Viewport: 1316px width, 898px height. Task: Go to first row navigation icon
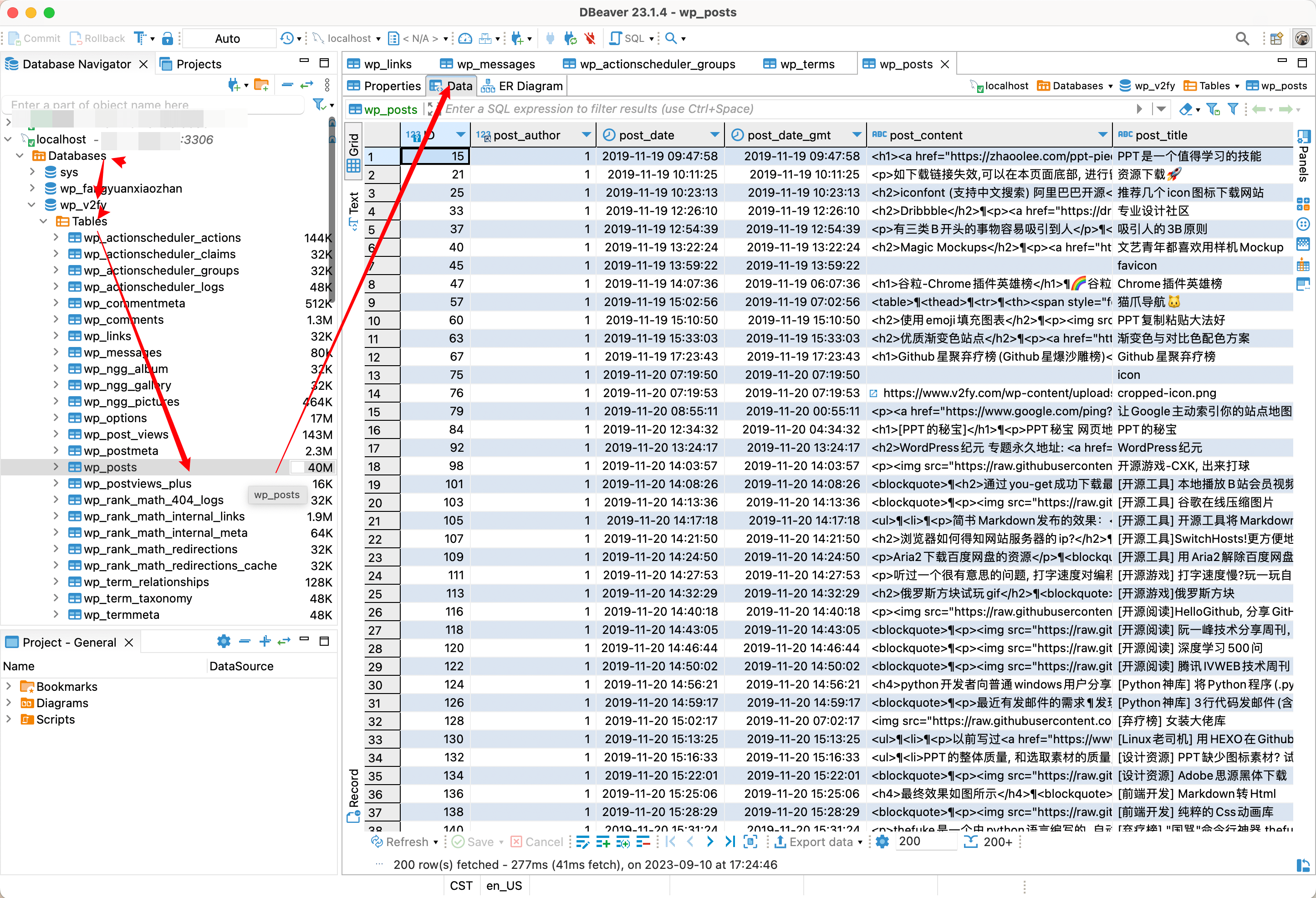click(670, 842)
